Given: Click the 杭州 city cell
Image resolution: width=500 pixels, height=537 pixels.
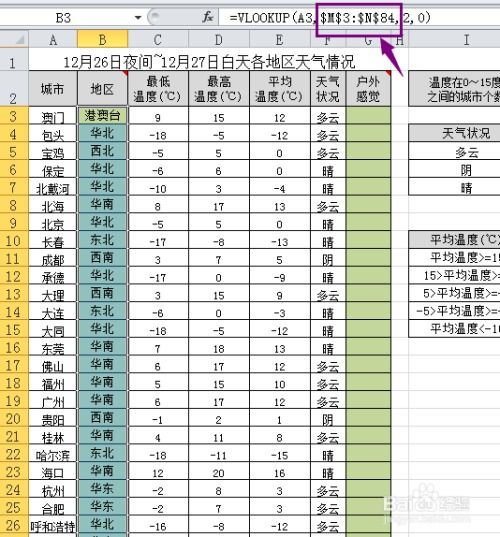Looking at the screenshot, I should click(x=53, y=490).
